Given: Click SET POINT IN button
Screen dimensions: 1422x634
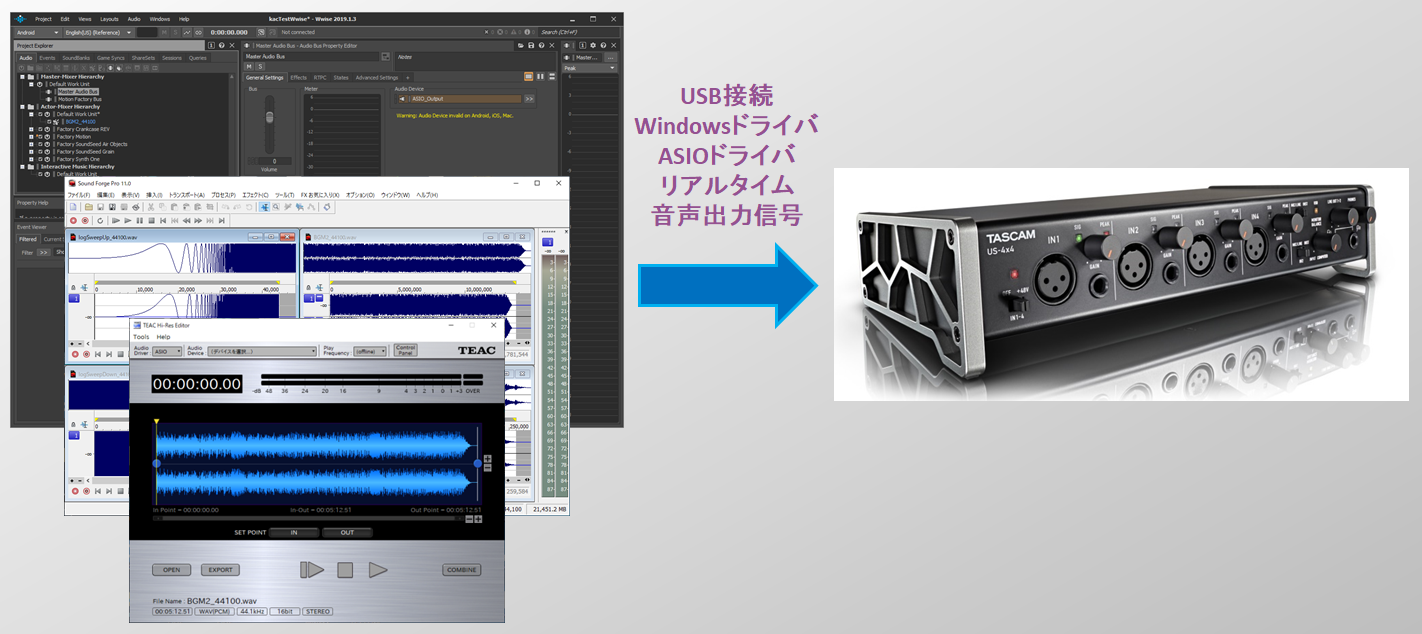Looking at the screenshot, I should coord(294,532).
